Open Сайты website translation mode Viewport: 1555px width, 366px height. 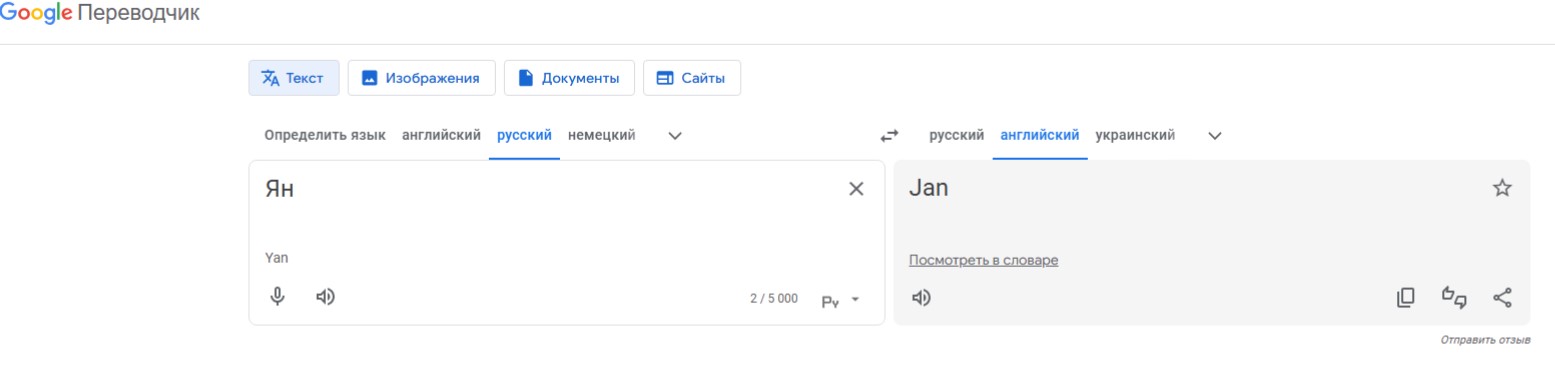coord(691,78)
